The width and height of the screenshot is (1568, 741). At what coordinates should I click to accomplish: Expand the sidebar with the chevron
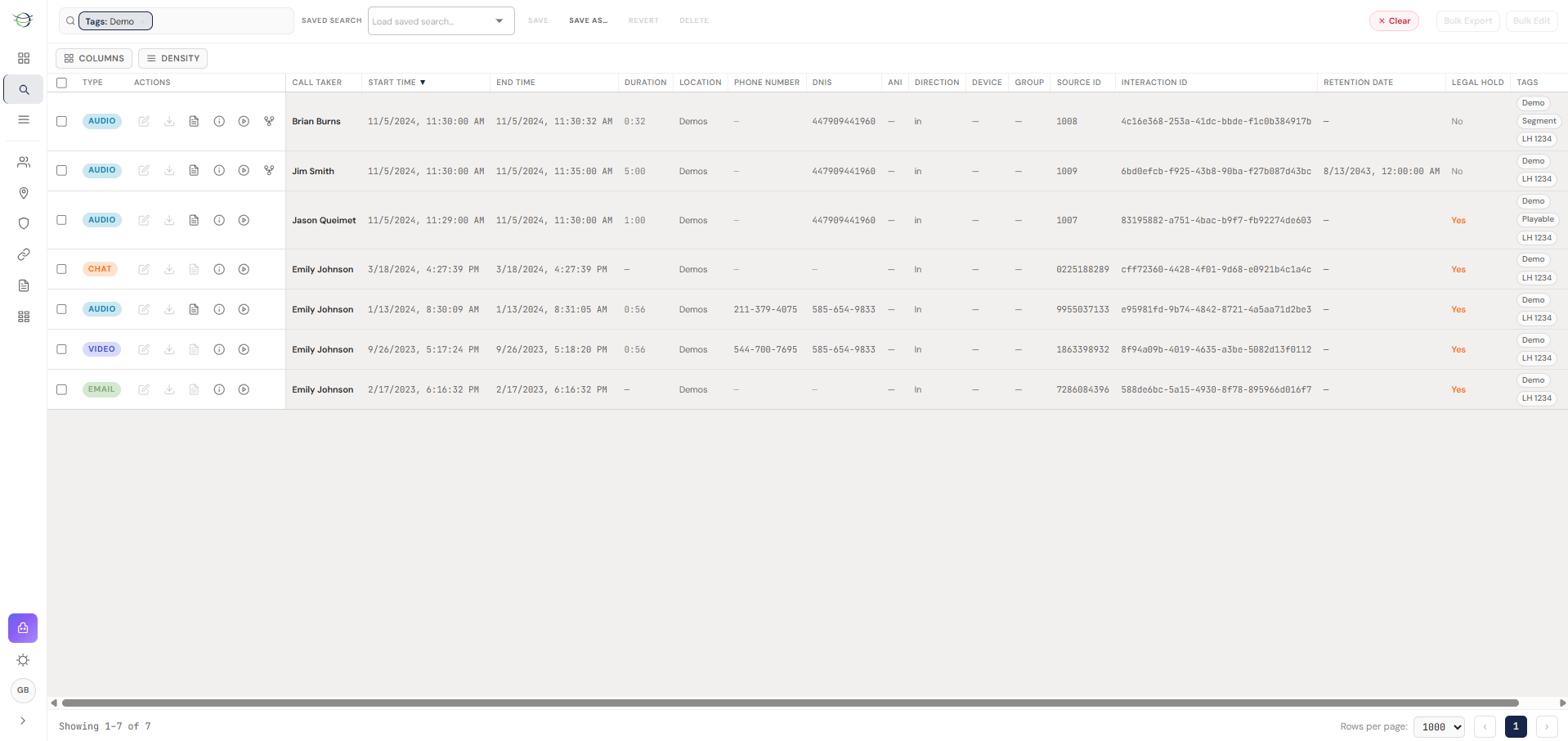(23, 721)
